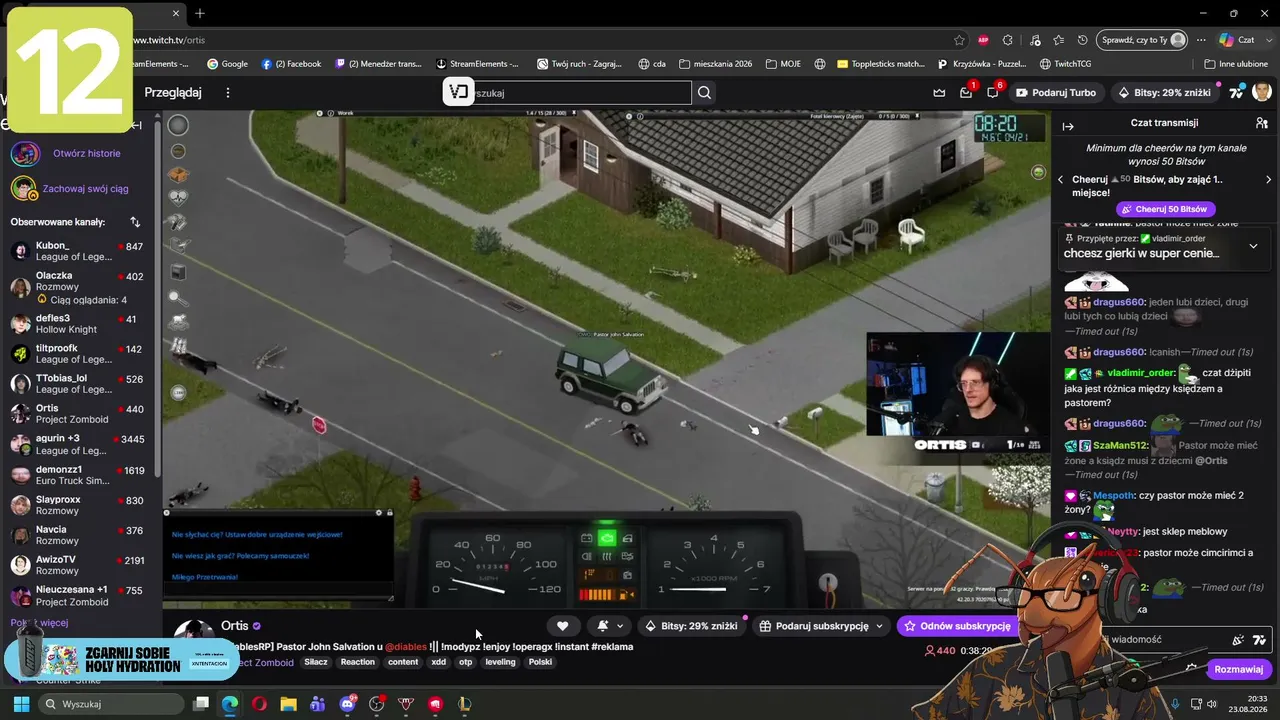The width and height of the screenshot is (1280, 720).
Task: Open the Prime crown loot icon
Action: [939, 92]
